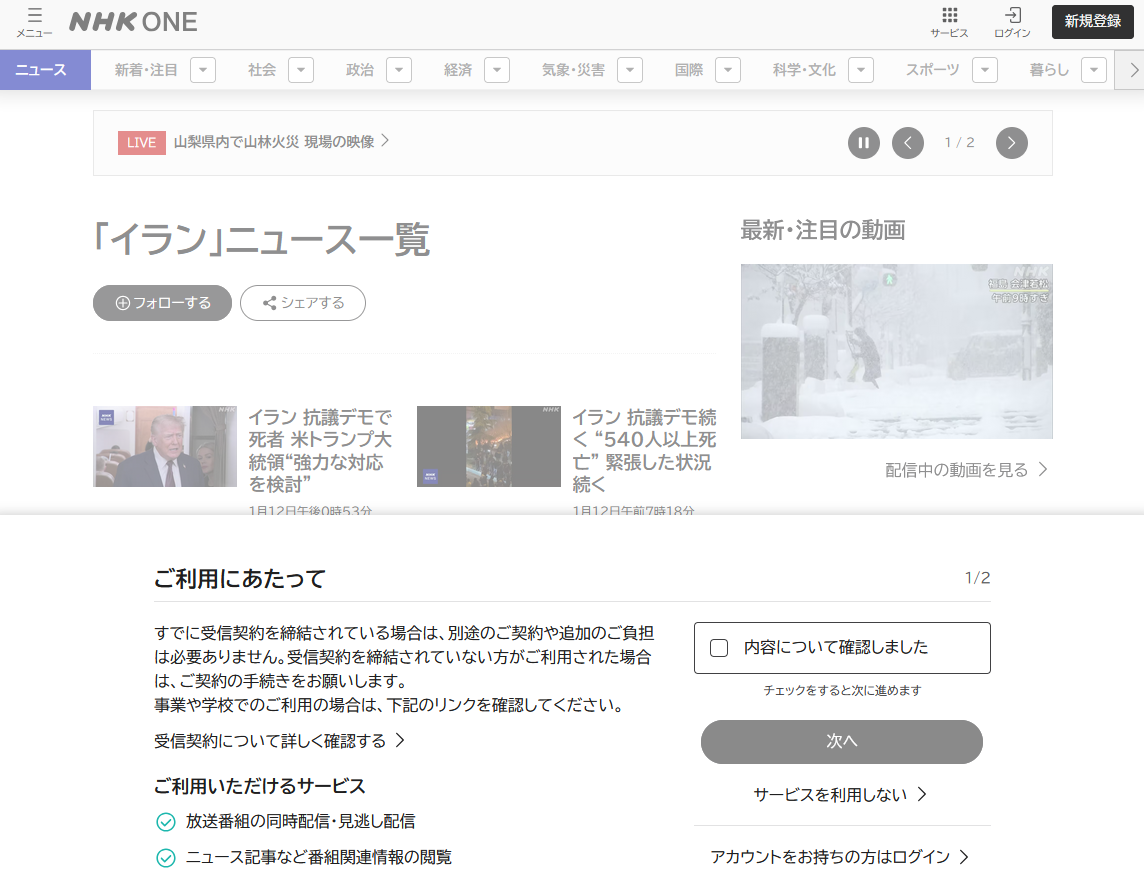Click the ログイン icon in header
Image resolution: width=1144 pixels, height=891 pixels.
coord(1012,22)
